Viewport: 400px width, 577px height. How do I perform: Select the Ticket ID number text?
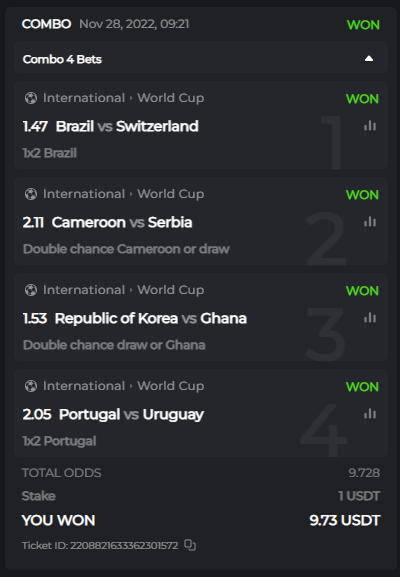click(x=124, y=545)
